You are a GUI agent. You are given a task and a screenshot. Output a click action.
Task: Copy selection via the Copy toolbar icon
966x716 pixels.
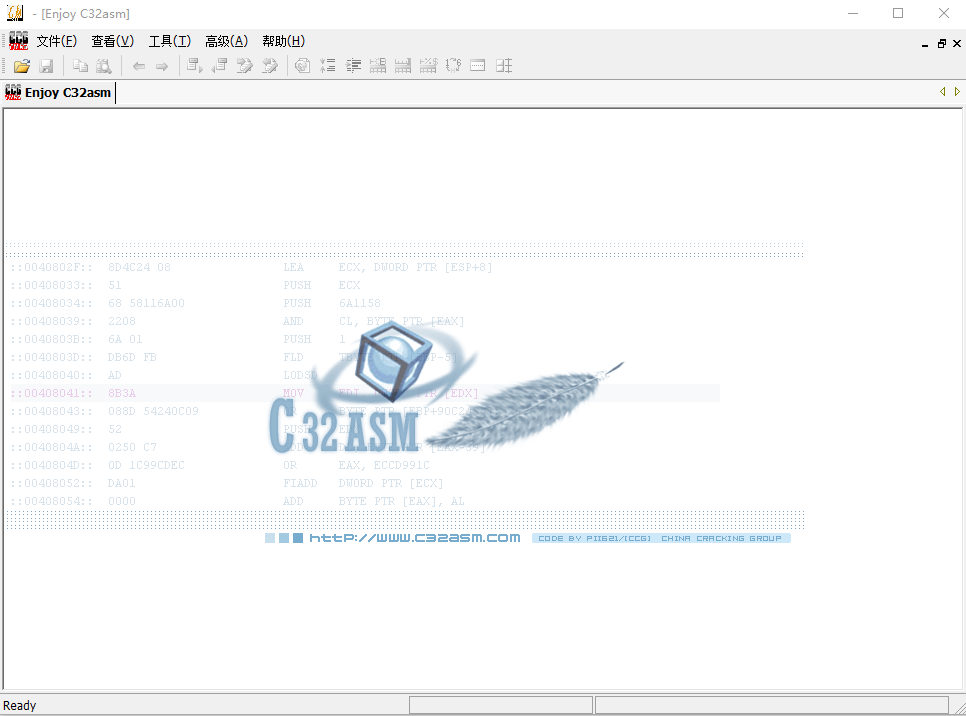(79, 65)
